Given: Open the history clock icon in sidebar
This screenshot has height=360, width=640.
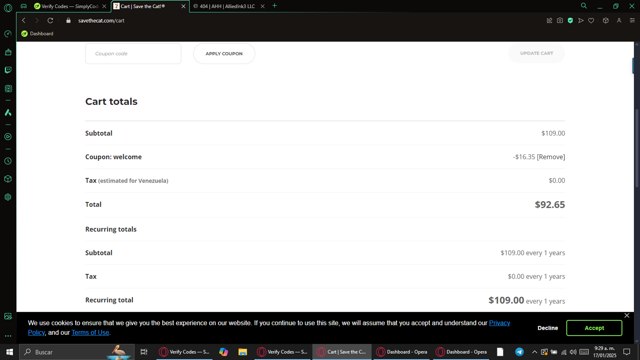Looking at the screenshot, I should coord(8,161).
